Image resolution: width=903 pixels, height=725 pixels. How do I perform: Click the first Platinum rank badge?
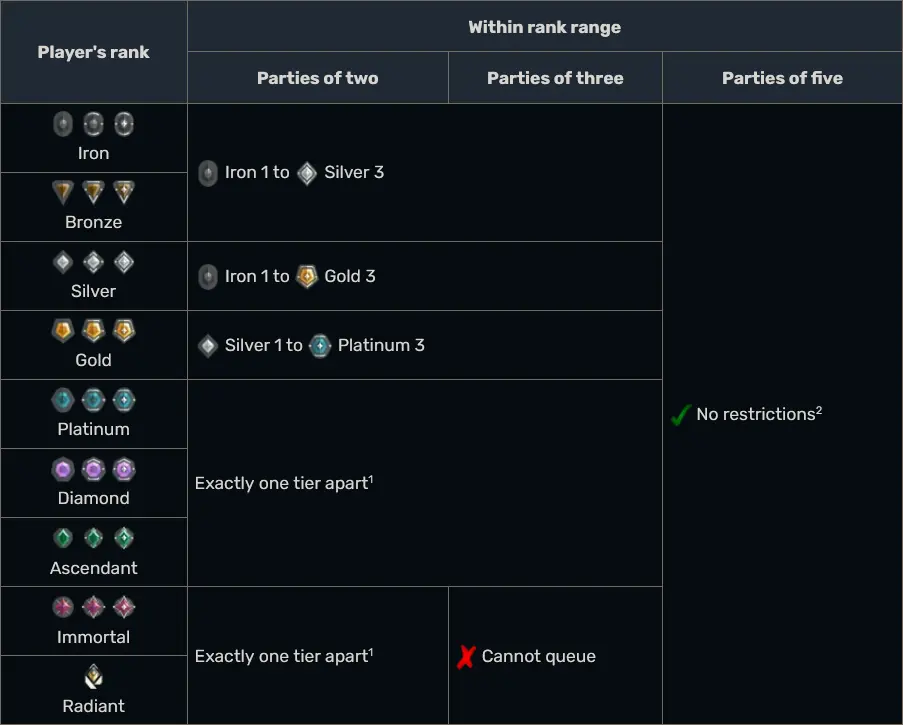[63, 400]
